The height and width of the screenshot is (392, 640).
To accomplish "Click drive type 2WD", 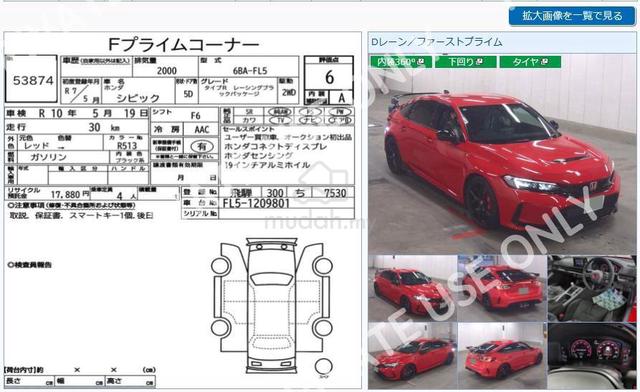I will [289, 93].
